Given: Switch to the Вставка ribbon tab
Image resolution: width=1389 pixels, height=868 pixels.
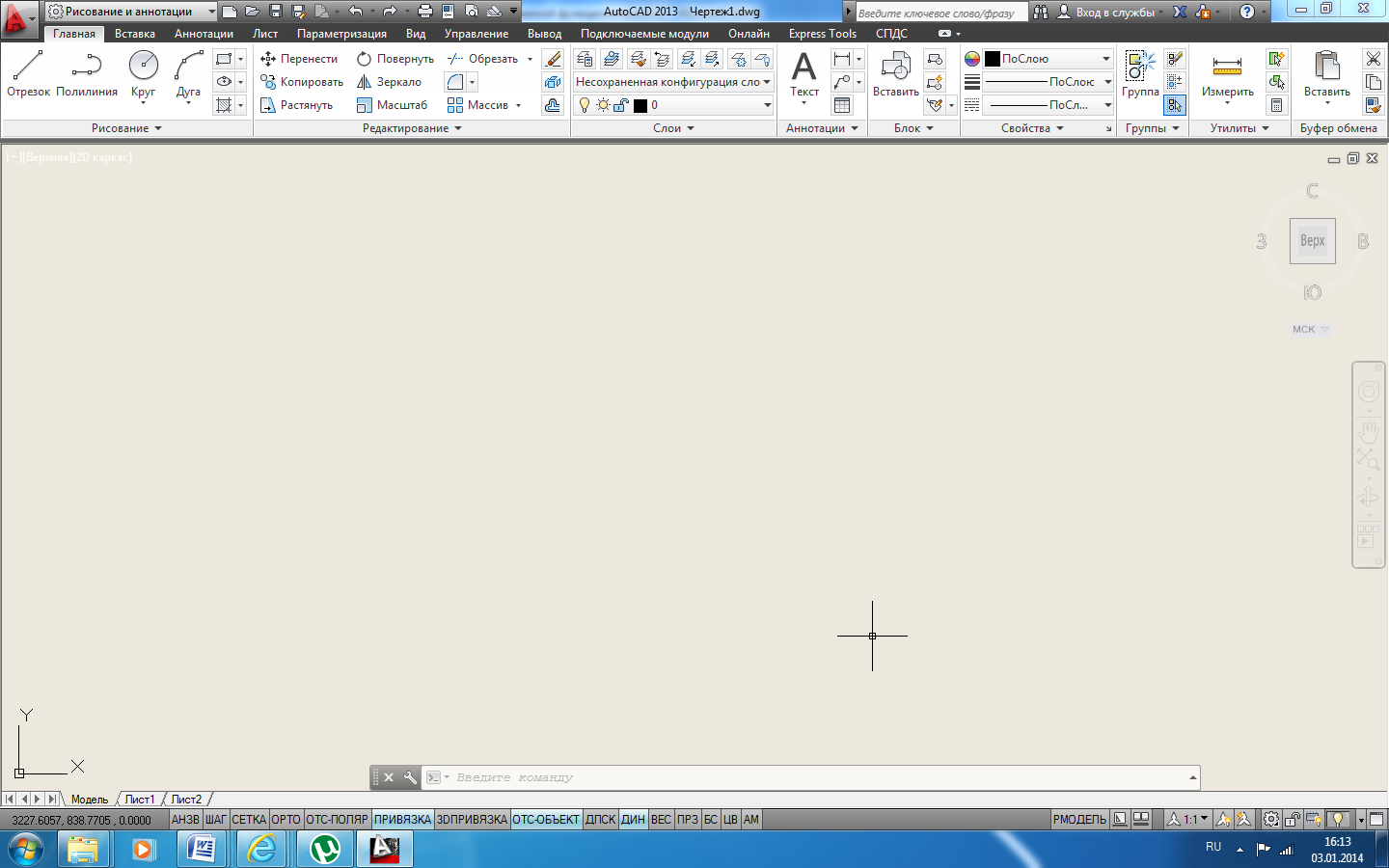Looking at the screenshot, I should (135, 34).
